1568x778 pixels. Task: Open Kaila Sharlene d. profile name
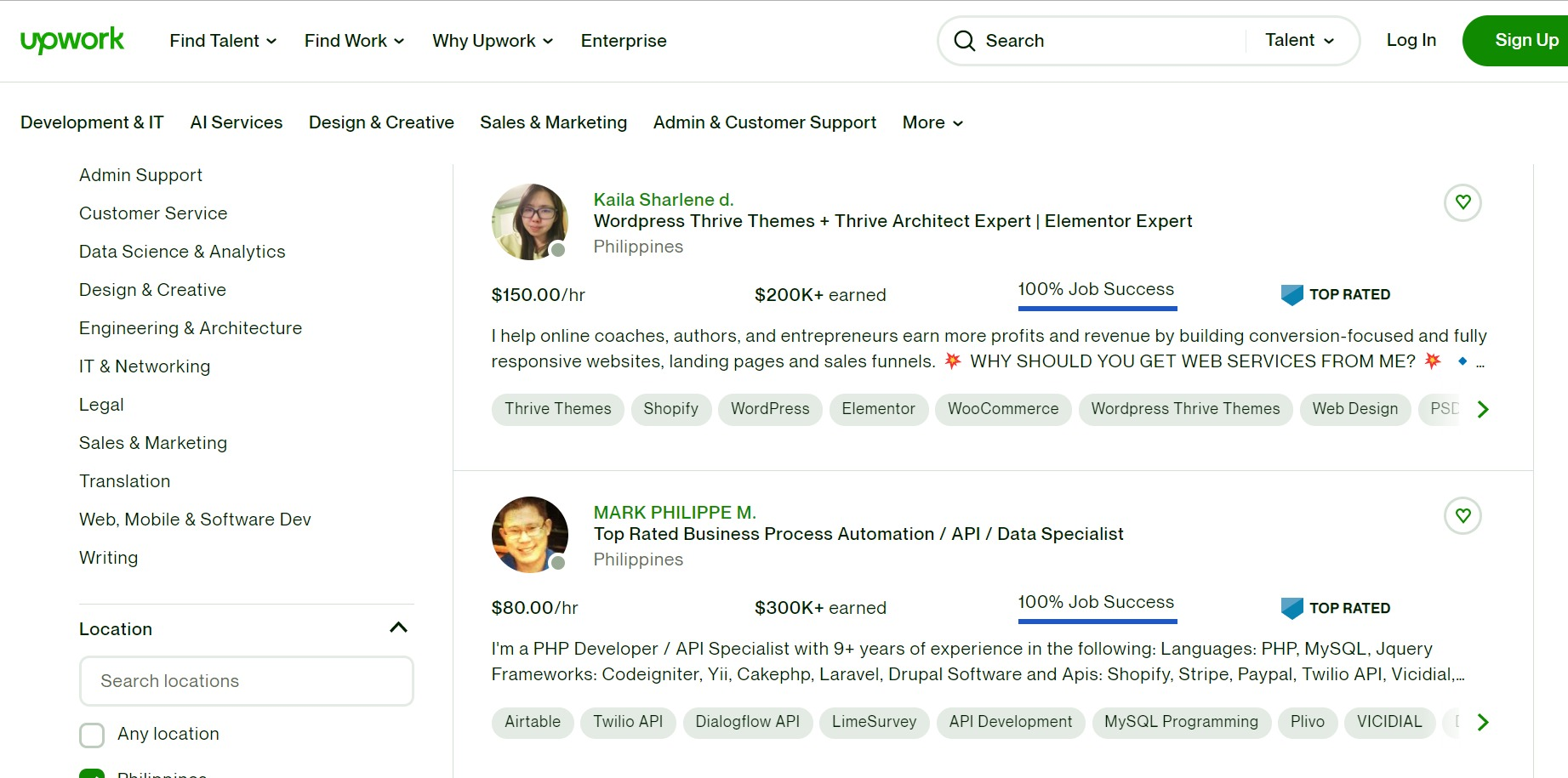(664, 200)
